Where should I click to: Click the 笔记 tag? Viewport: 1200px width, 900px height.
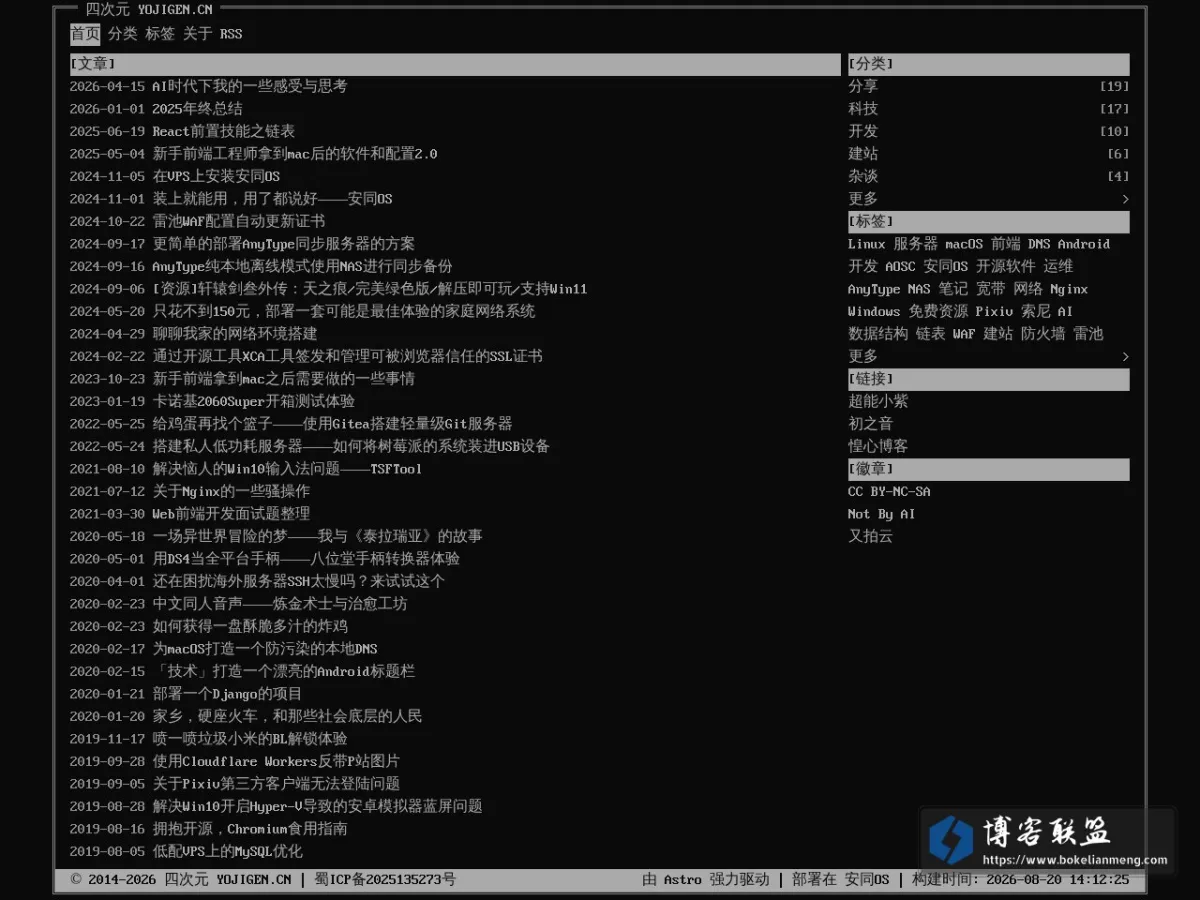[953, 289]
